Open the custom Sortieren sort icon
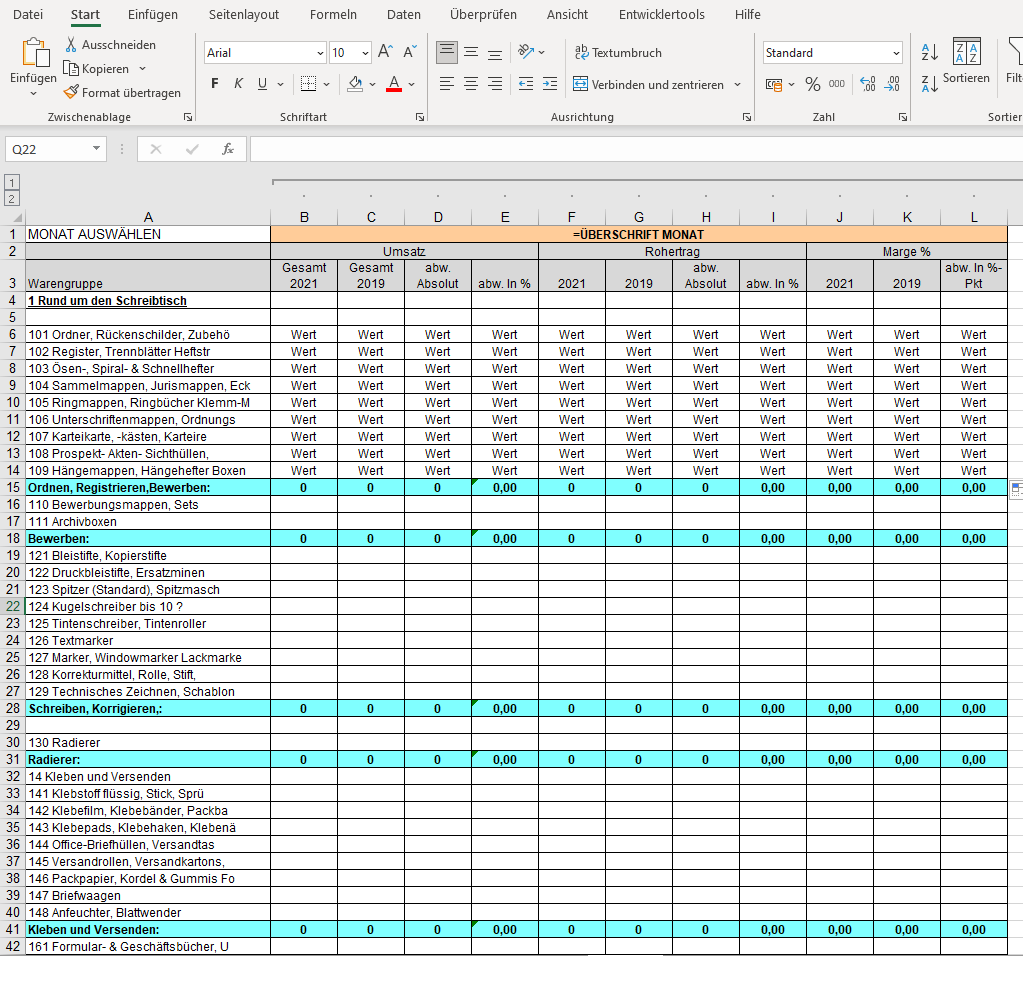The image size is (1023, 991). click(x=966, y=51)
